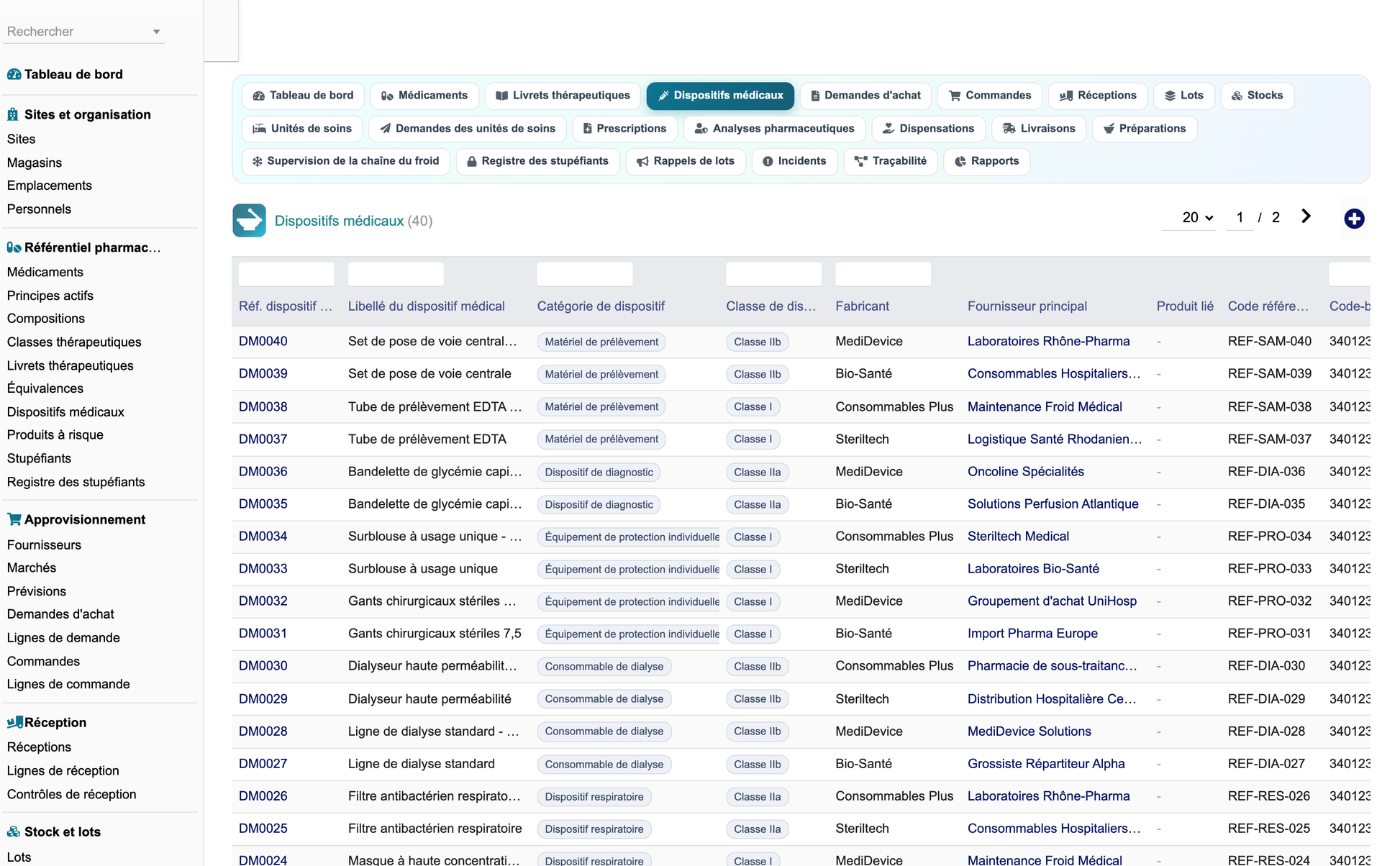Click the megaphone icon for Rappels de lots
Screen dimensions: 1400x866
(642, 161)
